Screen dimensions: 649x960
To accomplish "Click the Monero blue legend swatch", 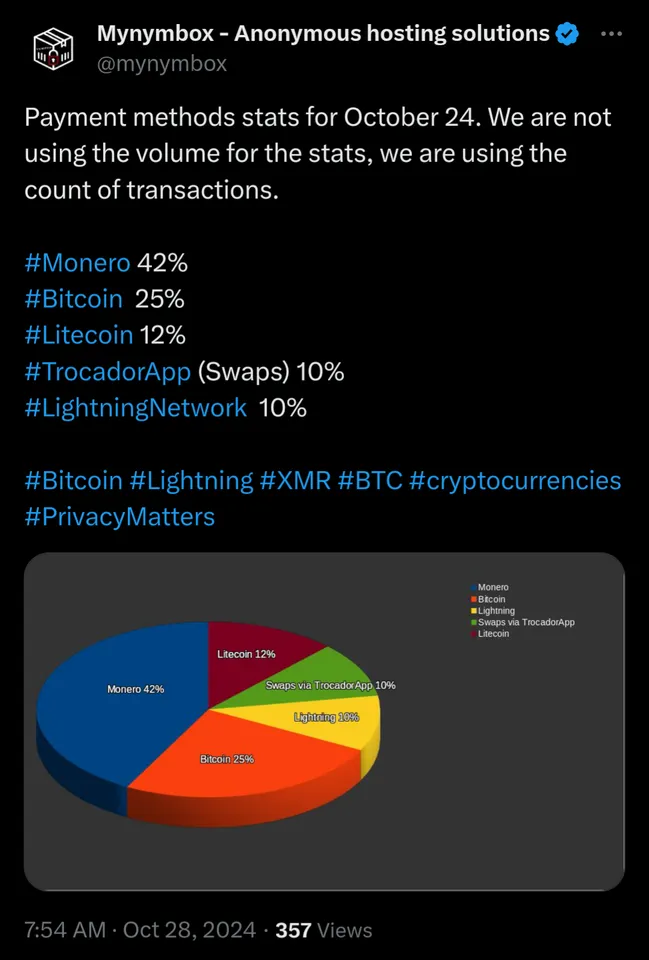I will 474,587.
